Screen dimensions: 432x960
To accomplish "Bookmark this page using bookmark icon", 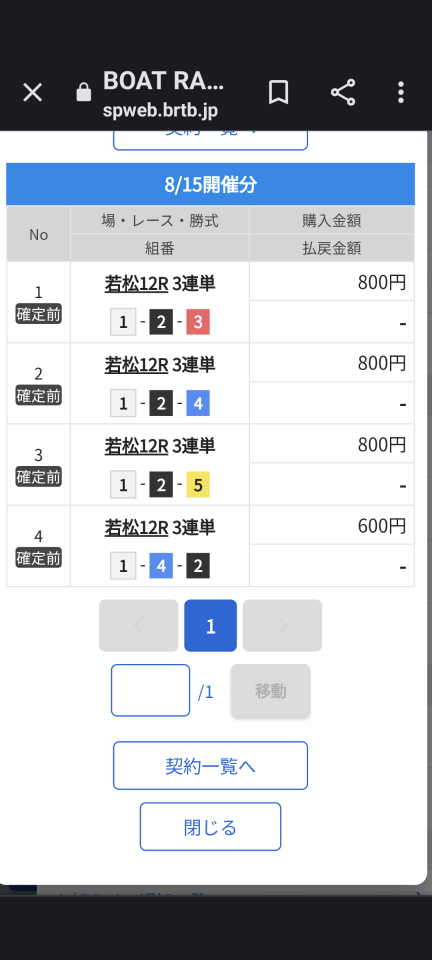I will tap(278, 92).
